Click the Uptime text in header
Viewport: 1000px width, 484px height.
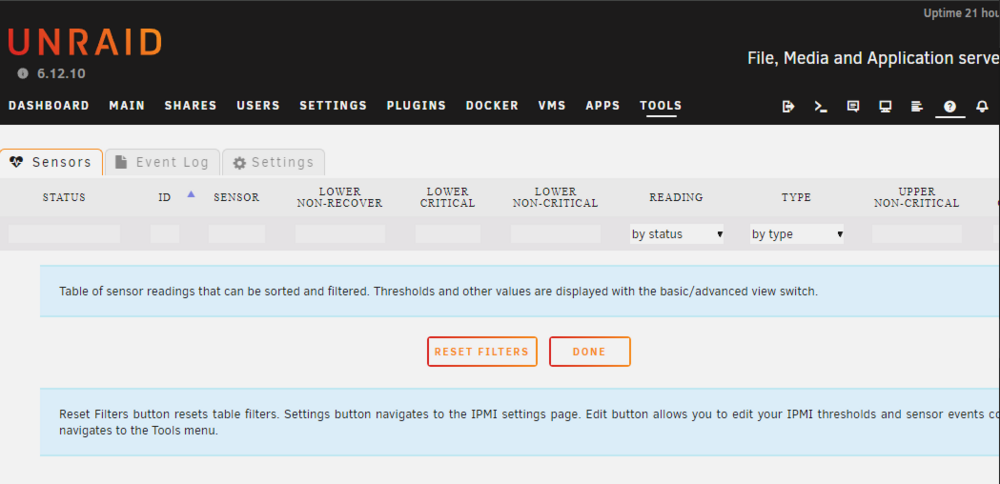961,13
